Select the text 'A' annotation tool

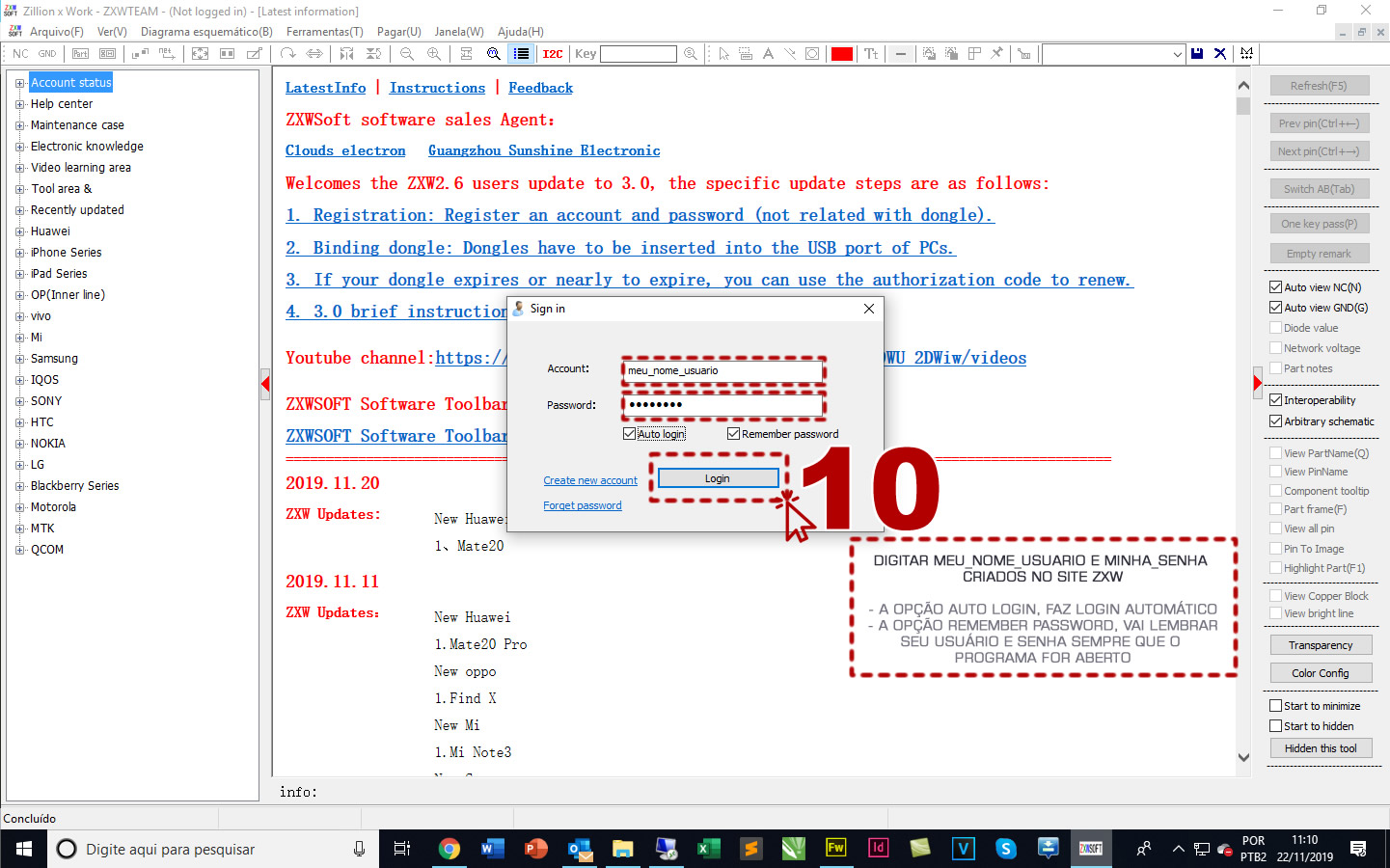pos(768,54)
